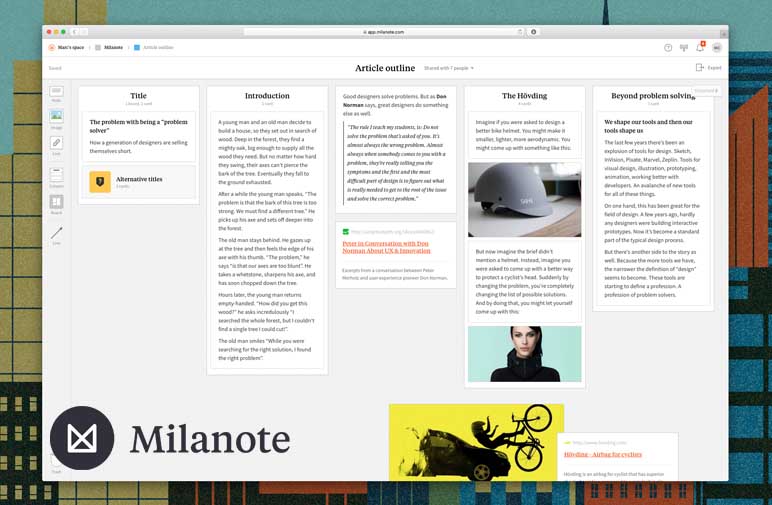Click the 'A young man and an old man' paragraph
This screenshot has height=505, width=772.
[x=267, y=152]
